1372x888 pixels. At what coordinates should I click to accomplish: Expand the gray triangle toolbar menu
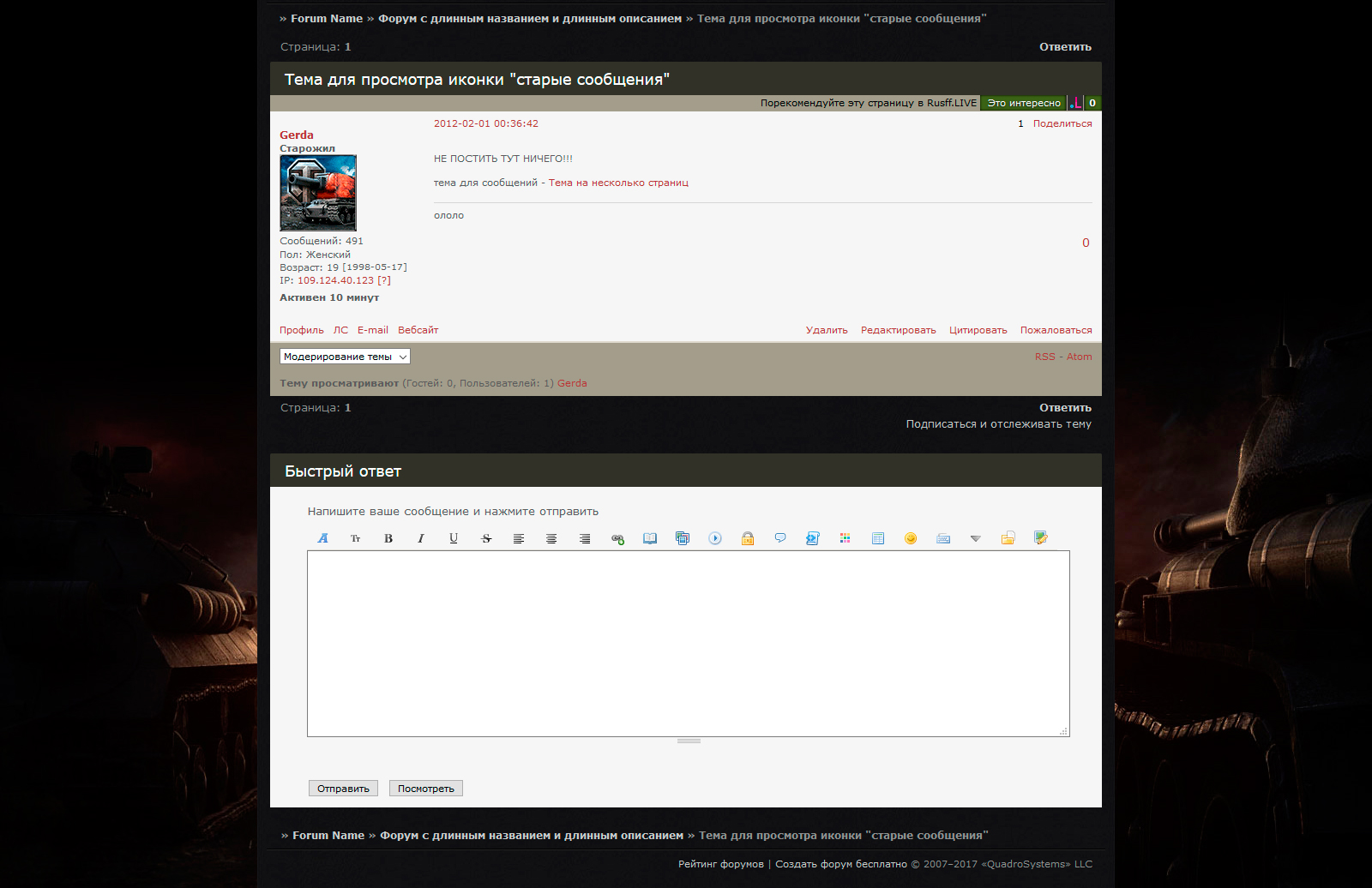975,538
